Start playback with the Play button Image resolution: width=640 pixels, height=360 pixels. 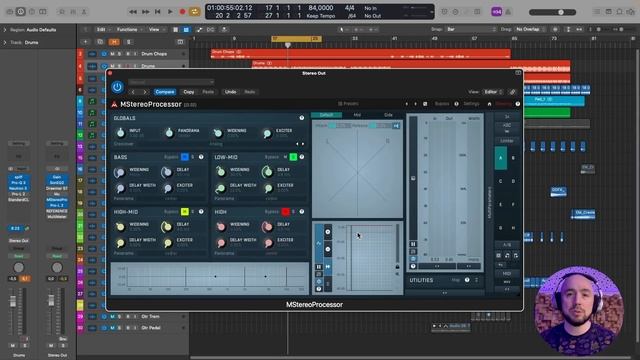tap(170, 11)
